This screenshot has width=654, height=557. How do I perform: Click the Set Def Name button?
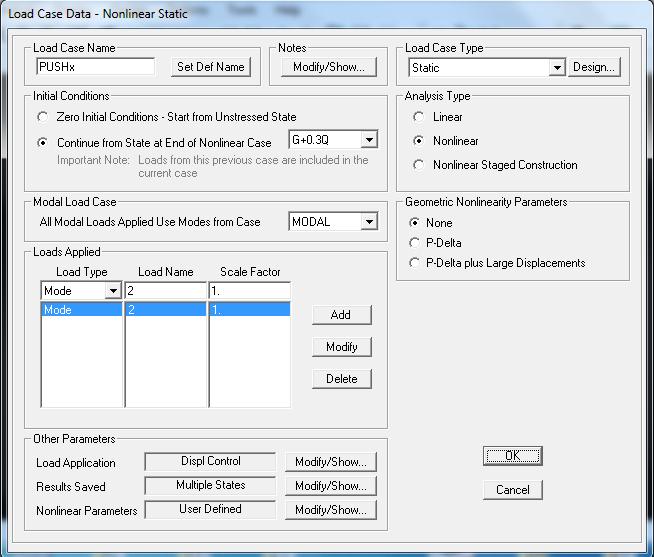point(211,67)
